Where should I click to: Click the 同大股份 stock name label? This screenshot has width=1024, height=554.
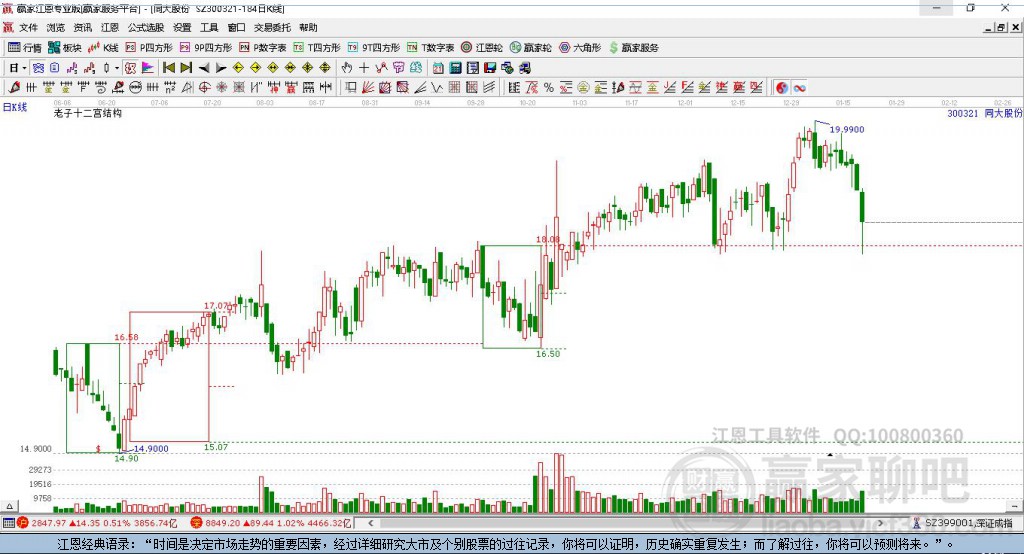1003,113
